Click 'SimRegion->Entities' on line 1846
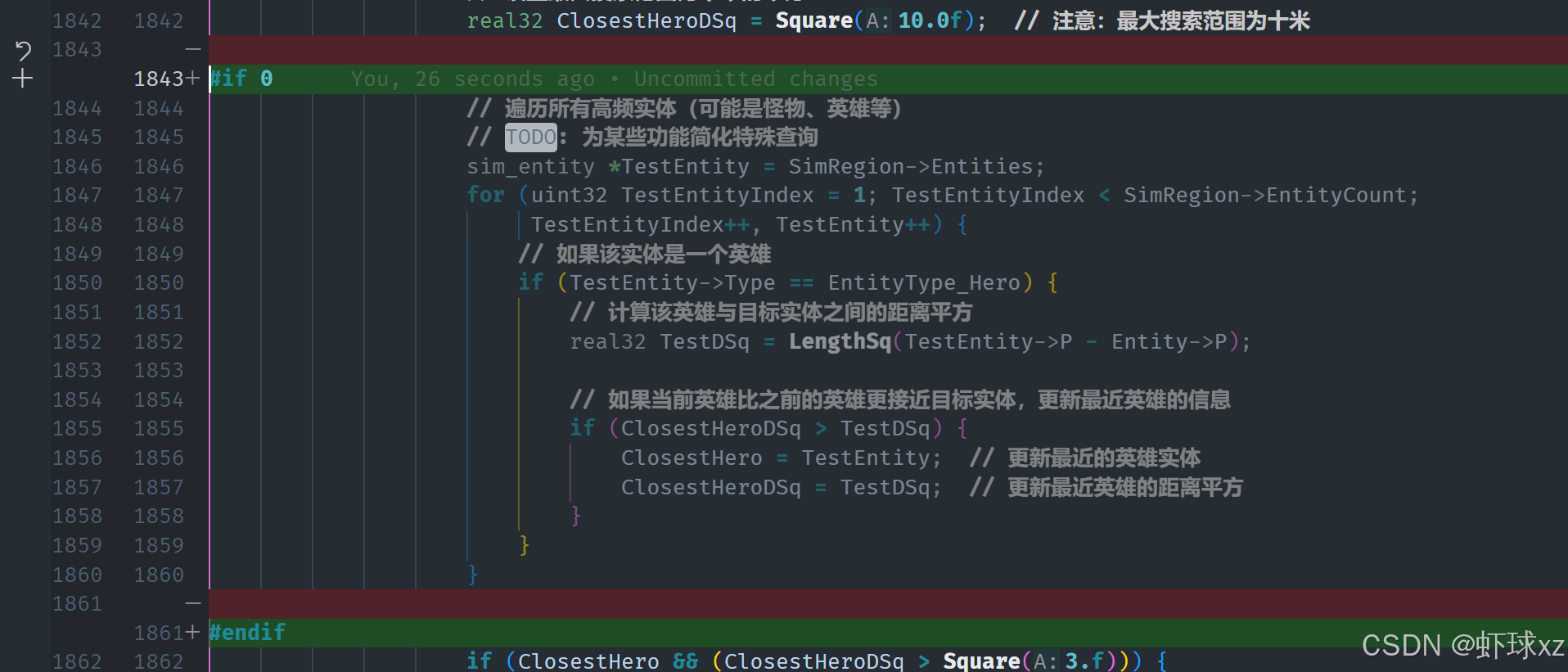Viewport: 1568px width, 672px height. [911, 167]
